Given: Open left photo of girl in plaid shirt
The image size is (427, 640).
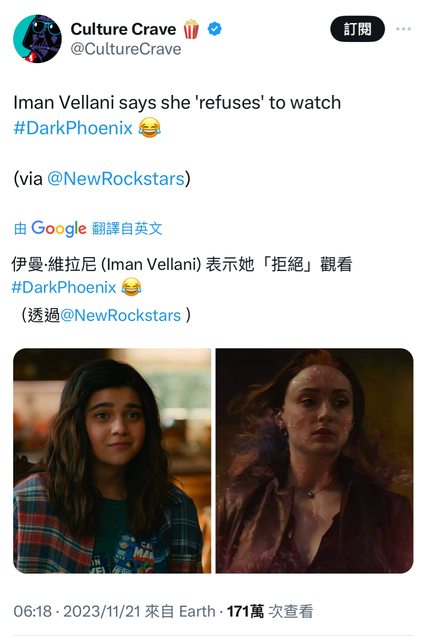Looking at the screenshot, I should click(112, 461).
